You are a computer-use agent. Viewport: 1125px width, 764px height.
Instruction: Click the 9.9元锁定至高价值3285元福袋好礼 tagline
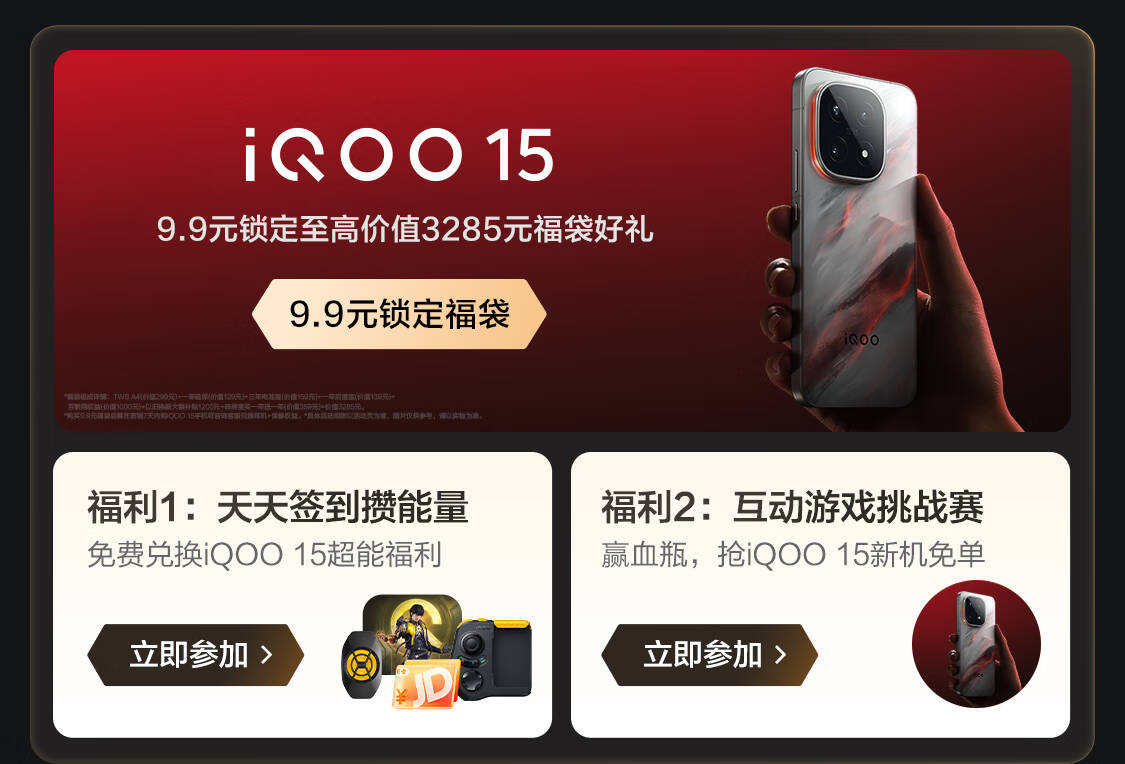405,229
